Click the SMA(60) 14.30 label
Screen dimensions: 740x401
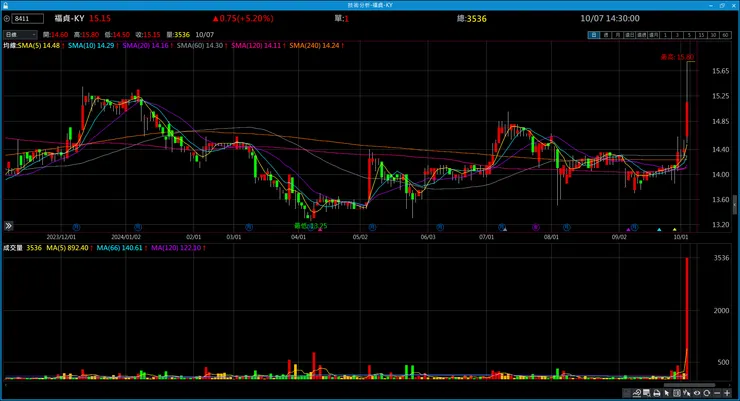click(200, 46)
